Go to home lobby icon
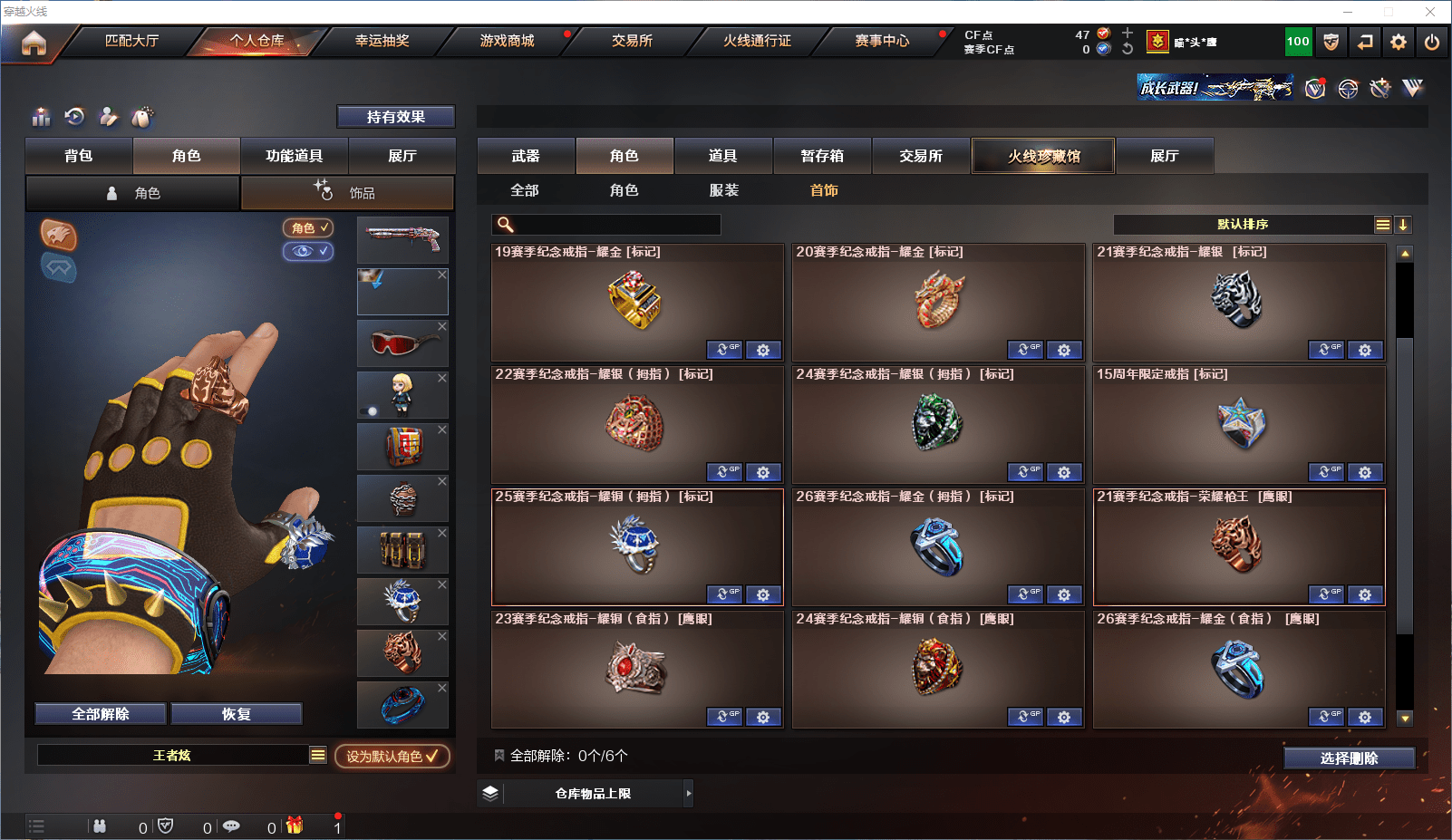The image size is (1452, 840). tap(34, 43)
